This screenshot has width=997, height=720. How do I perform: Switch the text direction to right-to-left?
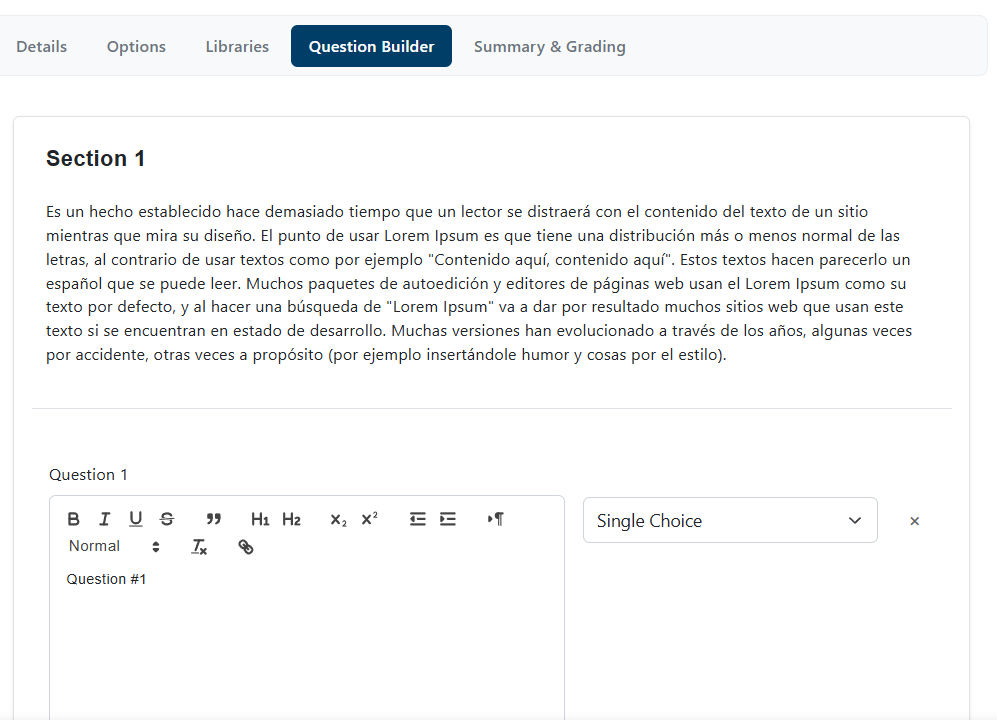[495, 519]
